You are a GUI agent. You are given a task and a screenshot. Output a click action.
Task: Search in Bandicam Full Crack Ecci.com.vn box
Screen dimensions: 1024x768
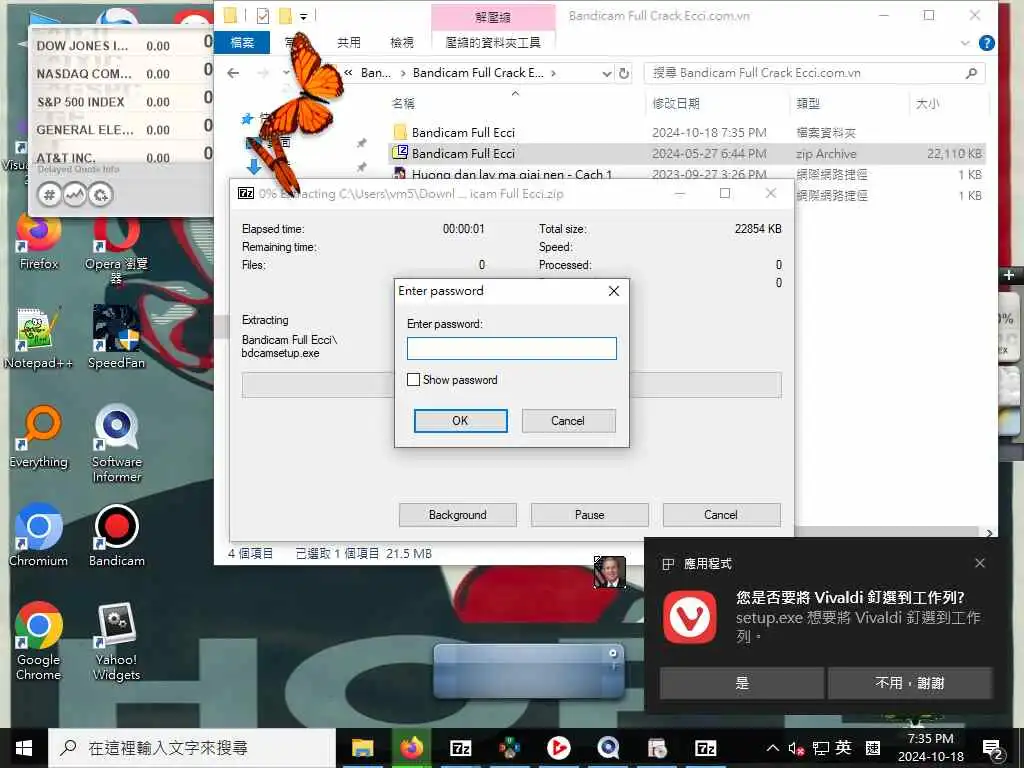click(814, 73)
